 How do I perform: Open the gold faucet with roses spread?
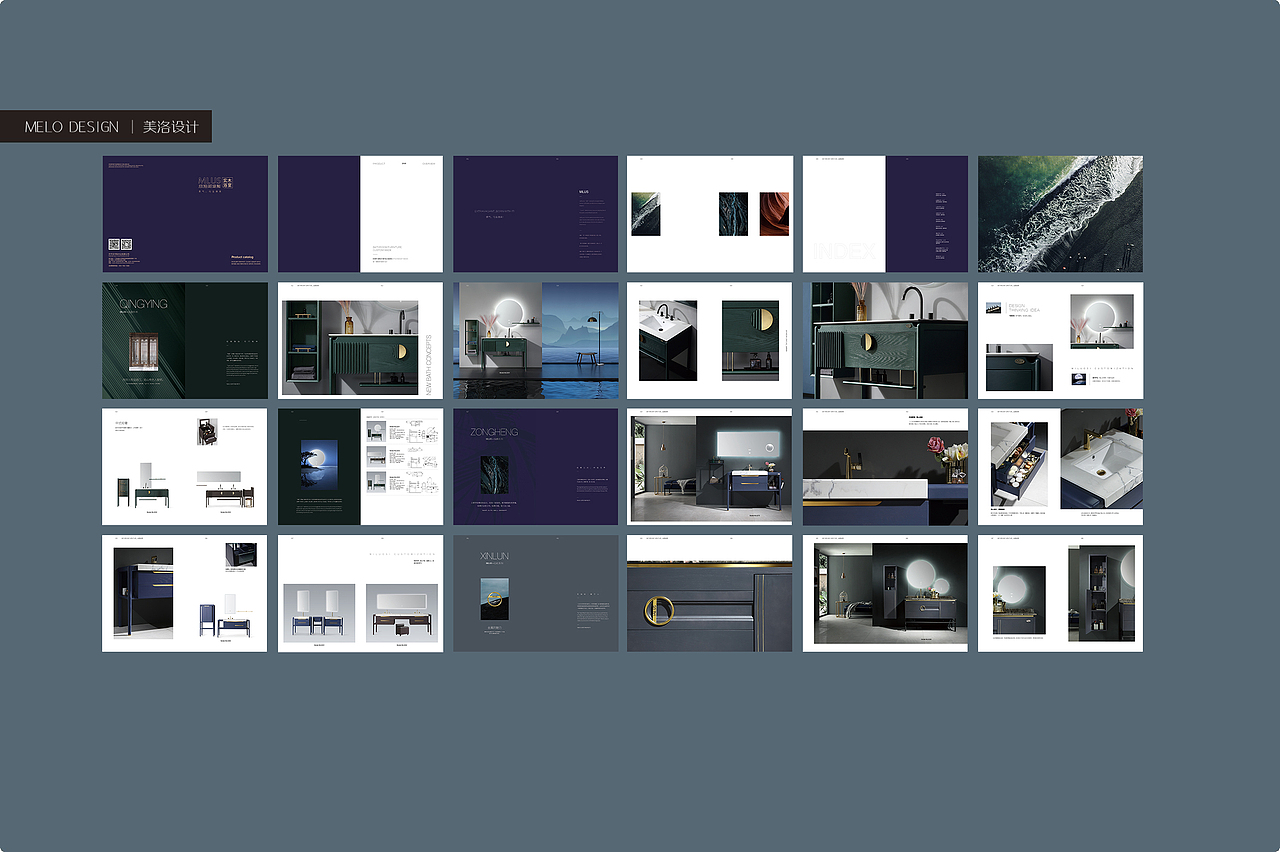(x=885, y=466)
